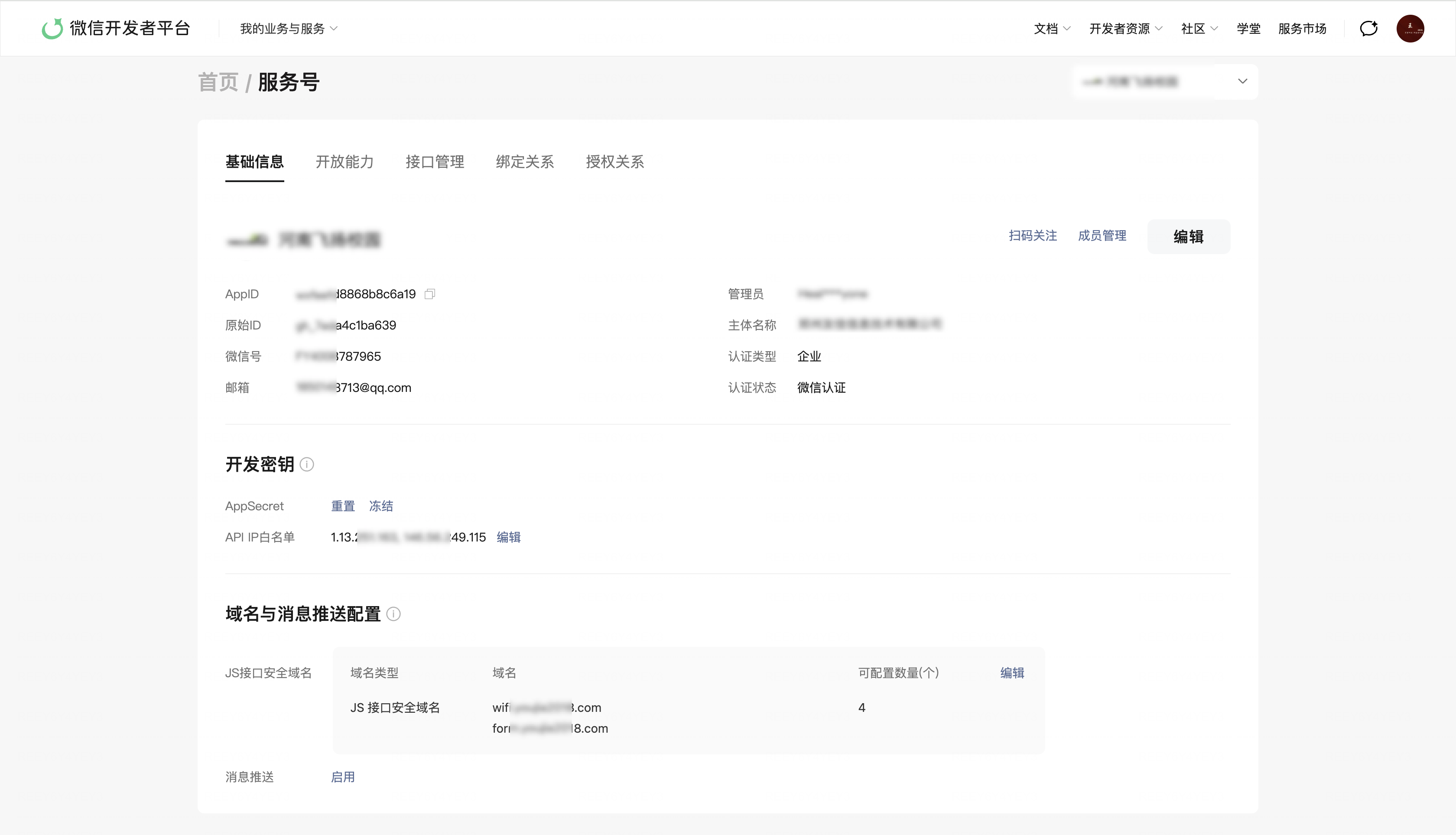Image resolution: width=1456 pixels, height=835 pixels.
Task: Expand the 开发者资源 menu
Action: tap(1126, 29)
